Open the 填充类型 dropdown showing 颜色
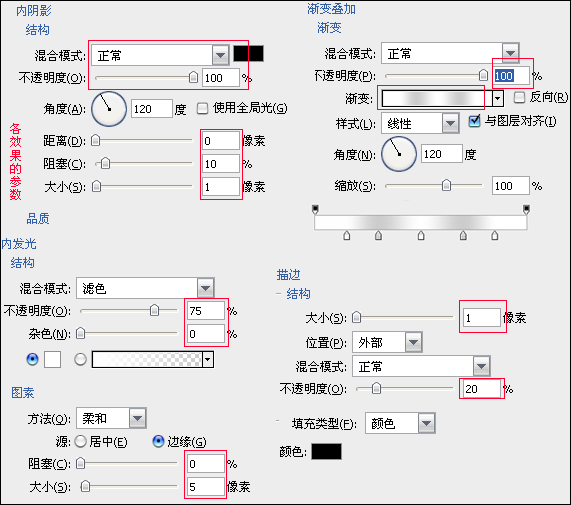This screenshot has height=505, width=571. coord(400,423)
